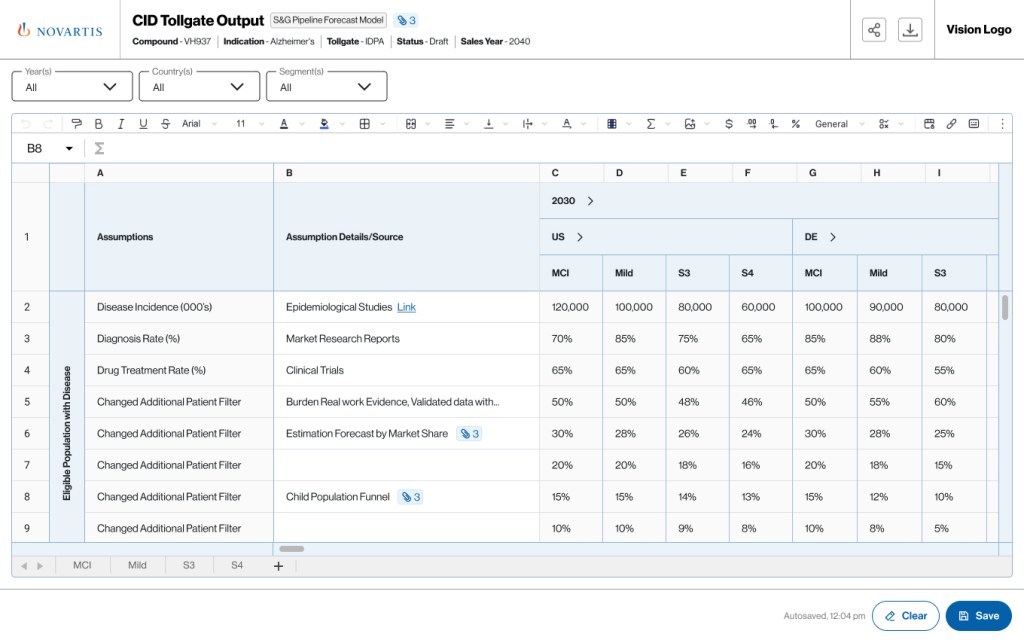Image resolution: width=1024 pixels, height=643 pixels.
Task: Expand the 2030 year column group
Action: click(590, 201)
